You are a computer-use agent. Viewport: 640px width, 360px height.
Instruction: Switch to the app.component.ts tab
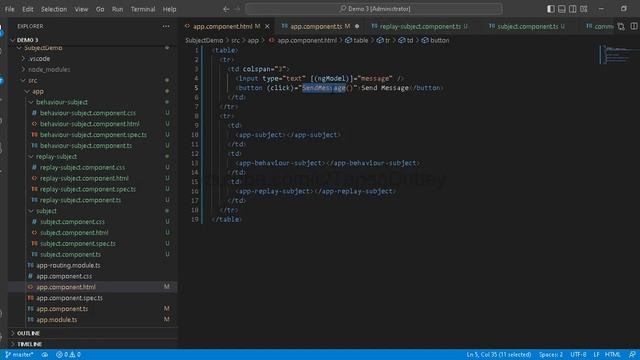[316, 26]
